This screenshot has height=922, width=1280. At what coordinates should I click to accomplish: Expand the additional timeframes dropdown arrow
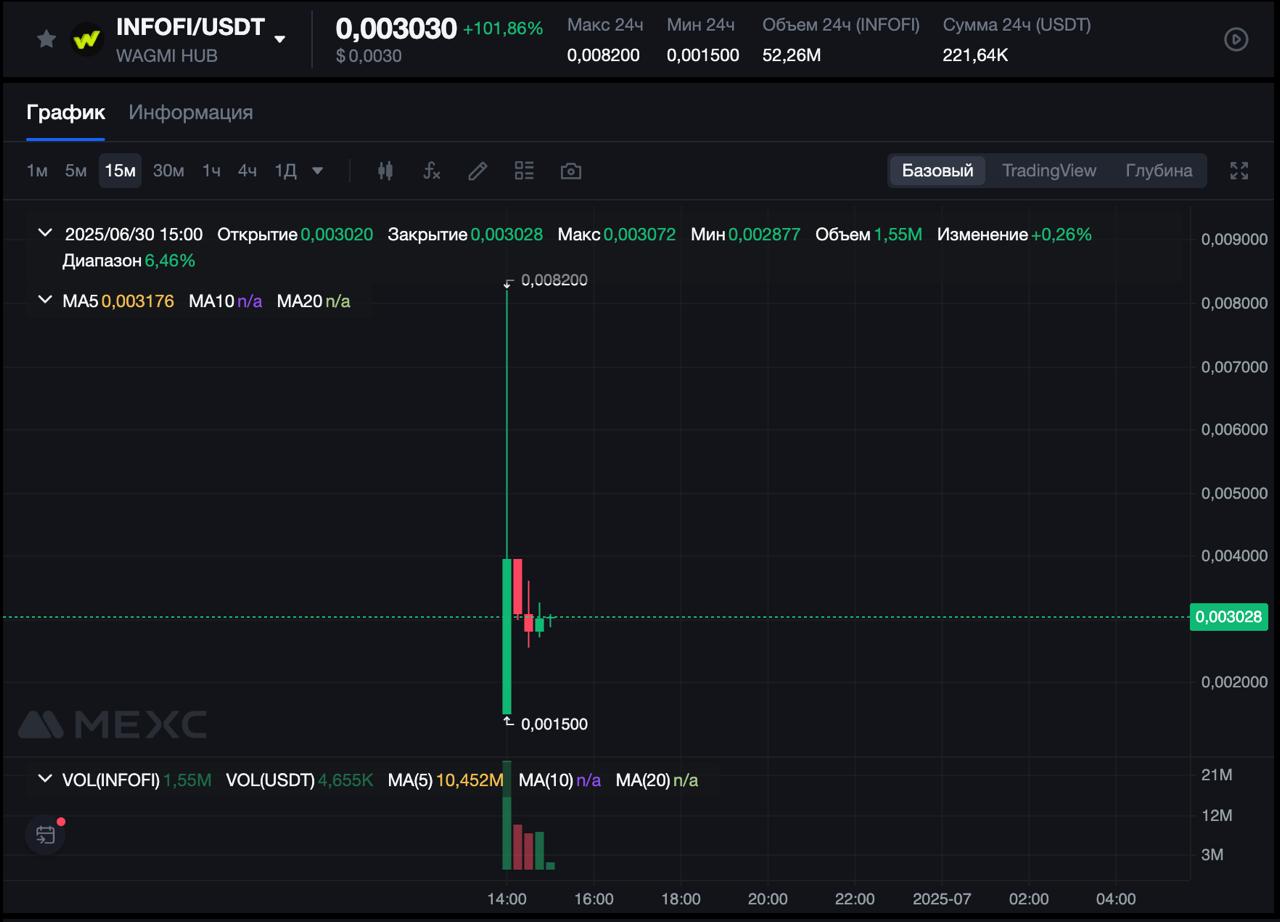tap(318, 171)
